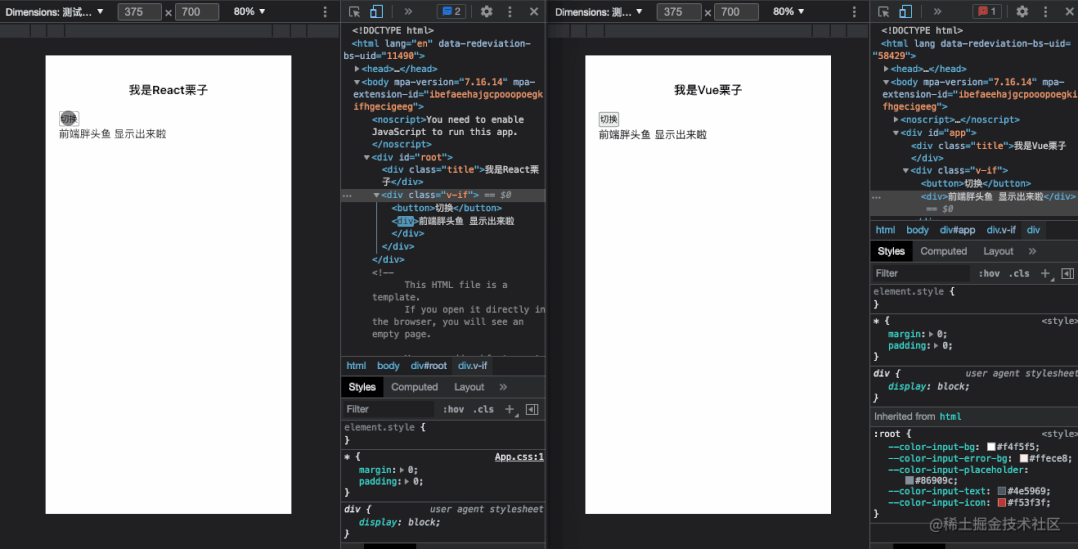Add new style rule in Vue Styles pane
The image size is (1078, 549).
click(x=1046, y=273)
